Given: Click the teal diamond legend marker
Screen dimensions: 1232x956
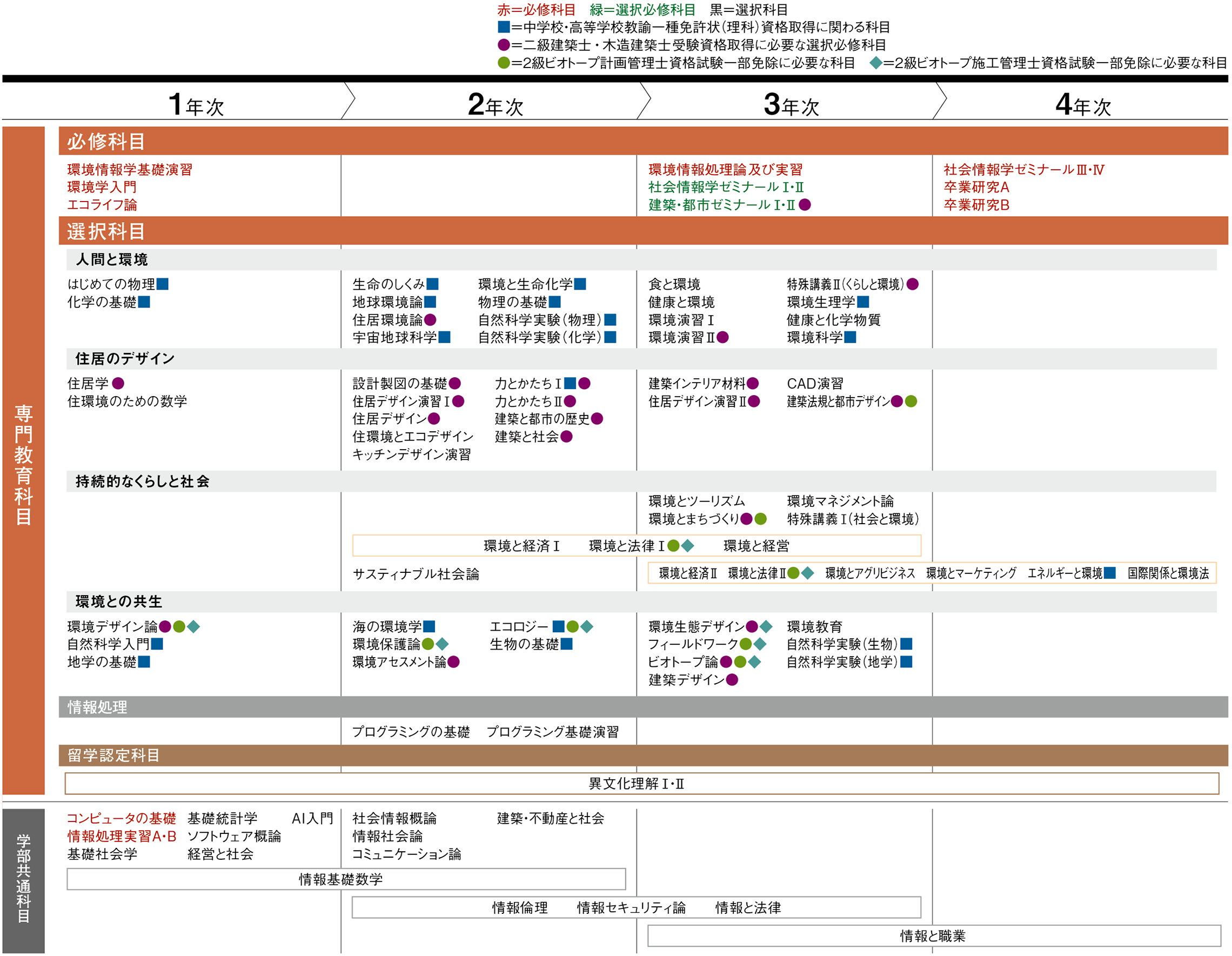Looking at the screenshot, I should click(x=875, y=63).
